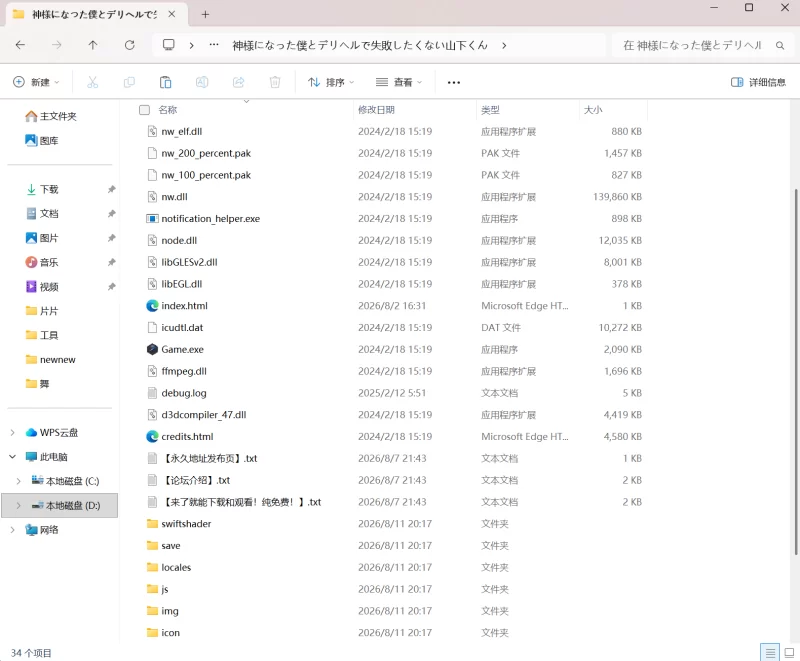Screen dimensions: 800x661
Task: Select the file libGLESv2.dll
Action: pos(189,262)
